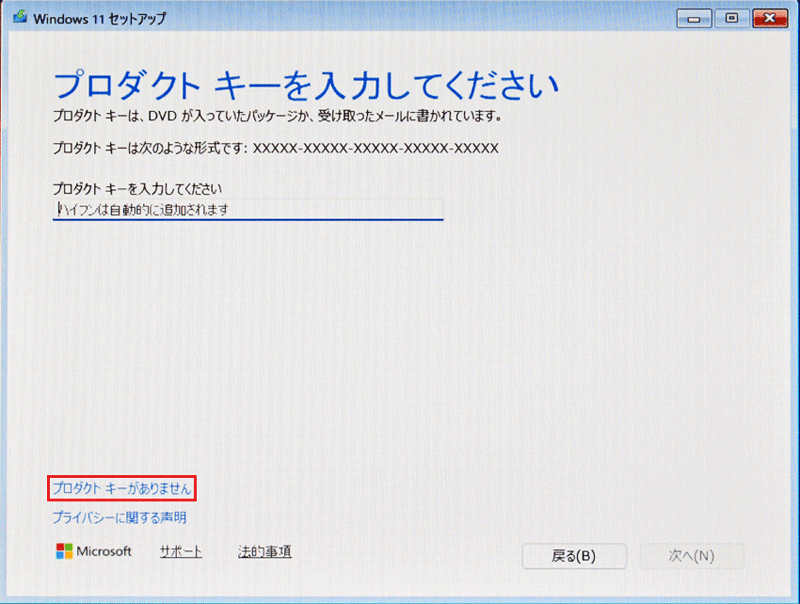Click the '次へ(N)' button

pyautogui.click(x=692, y=556)
